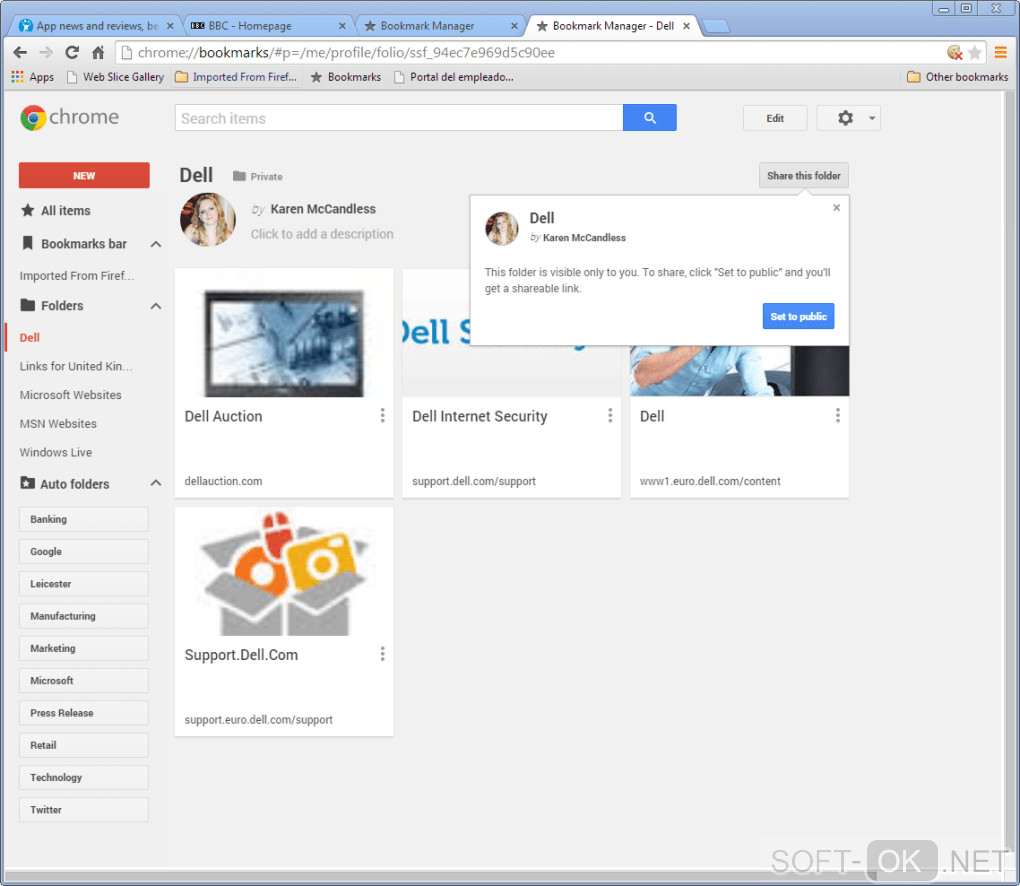This screenshot has width=1020, height=886.
Task: Open Links for United Kin... folder
Action: point(76,366)
